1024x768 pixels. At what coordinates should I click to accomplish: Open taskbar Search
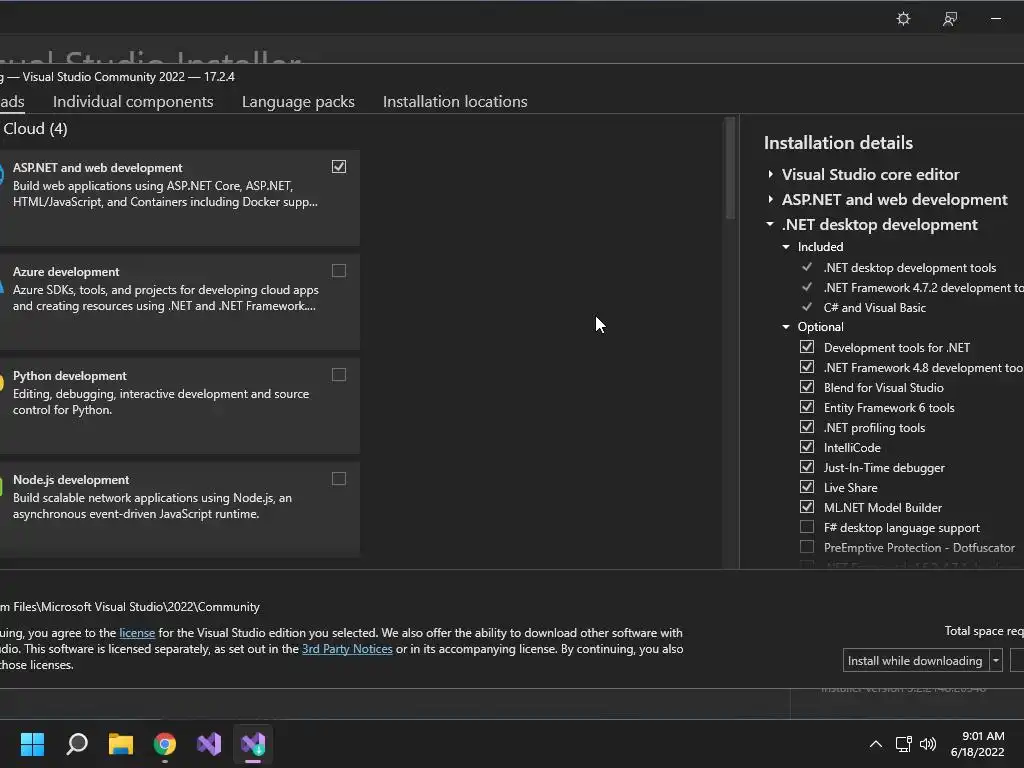point(77,744)
